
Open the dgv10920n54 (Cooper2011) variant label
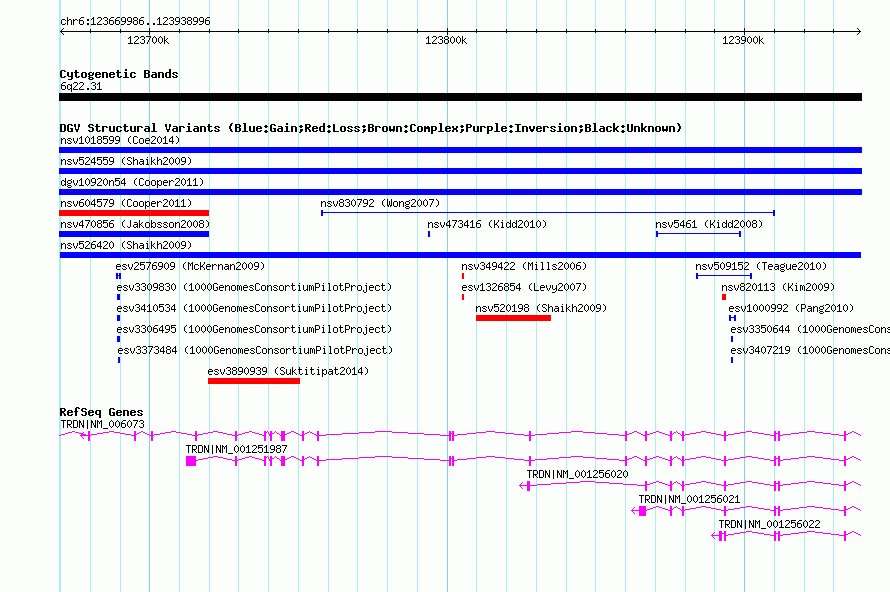click(132, 182)
